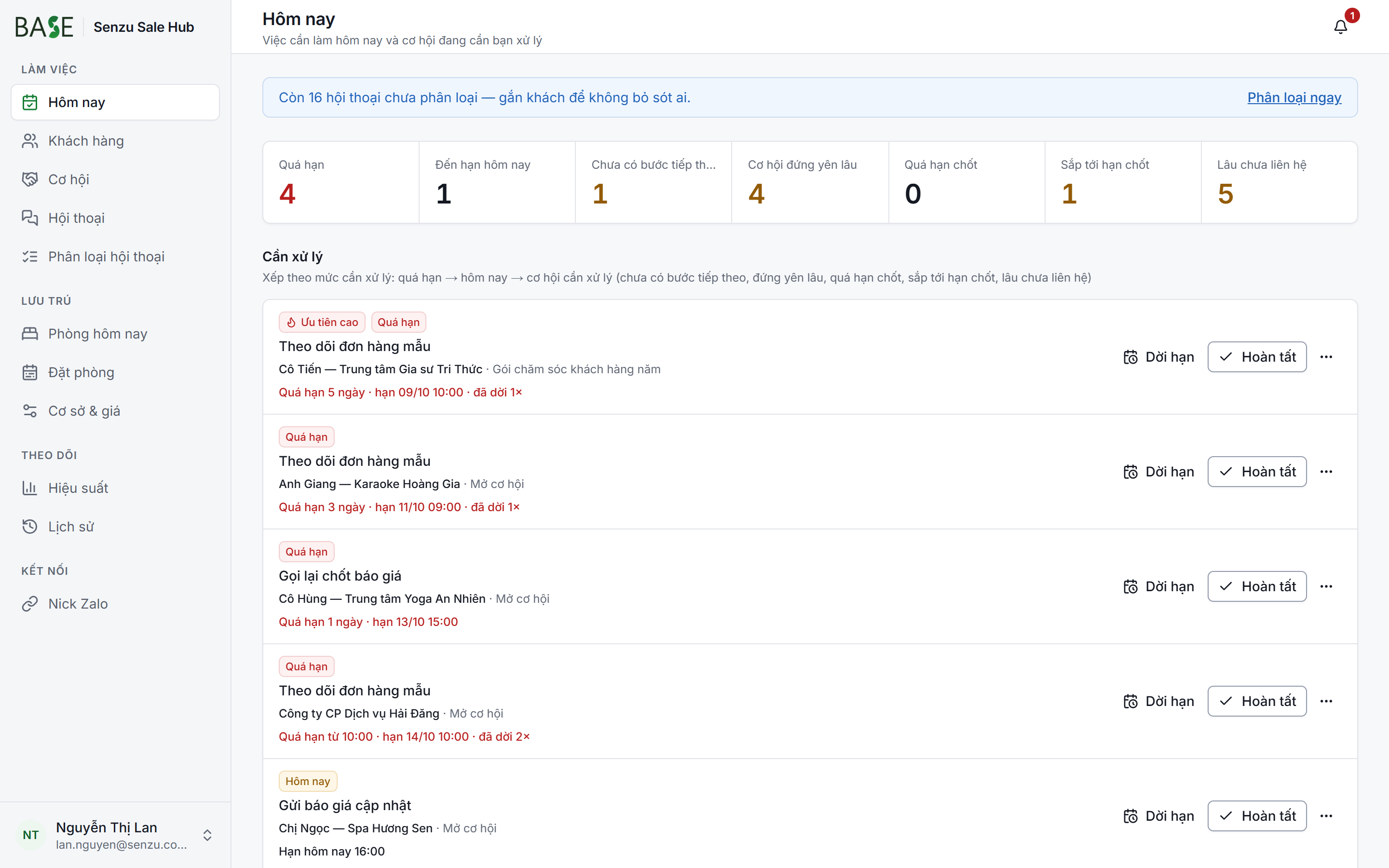This screenshot has width=1389, height=868.
Task: Mark Cô Tiến task as Hoàn tất
Action: (1257, 356)
